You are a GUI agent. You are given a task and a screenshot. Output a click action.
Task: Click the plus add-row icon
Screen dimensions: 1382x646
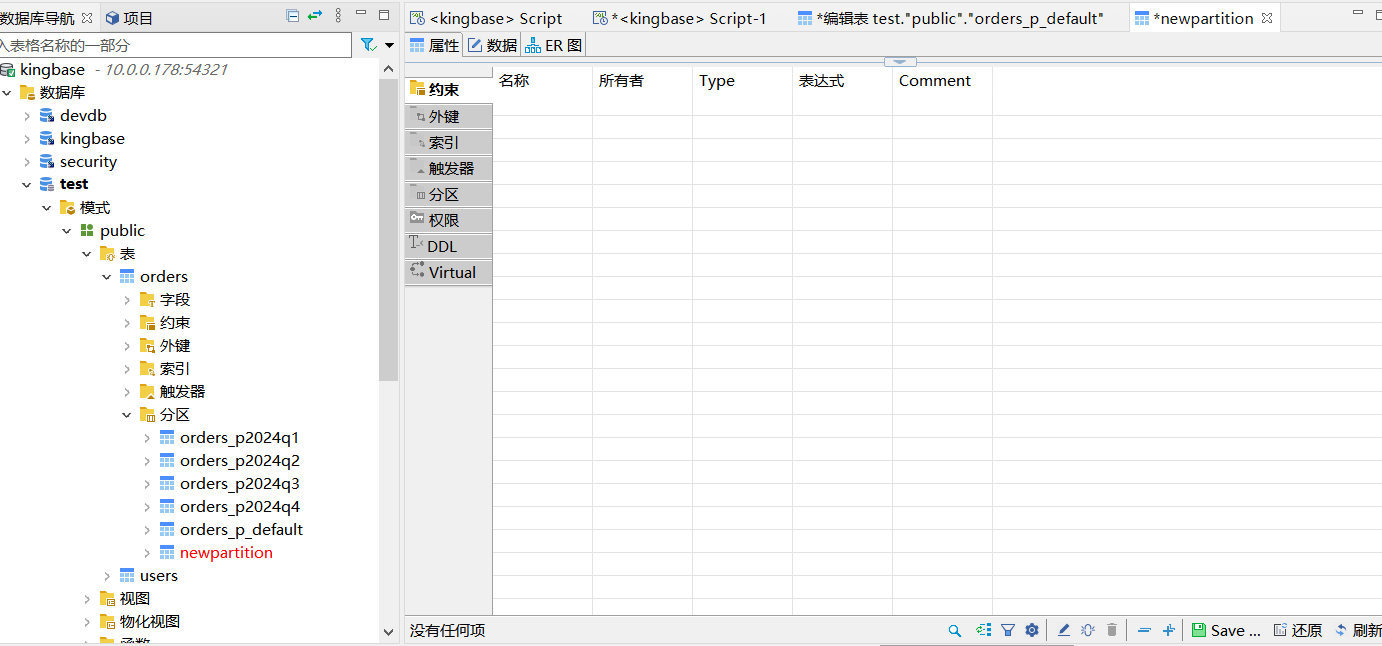[1168, 630]
